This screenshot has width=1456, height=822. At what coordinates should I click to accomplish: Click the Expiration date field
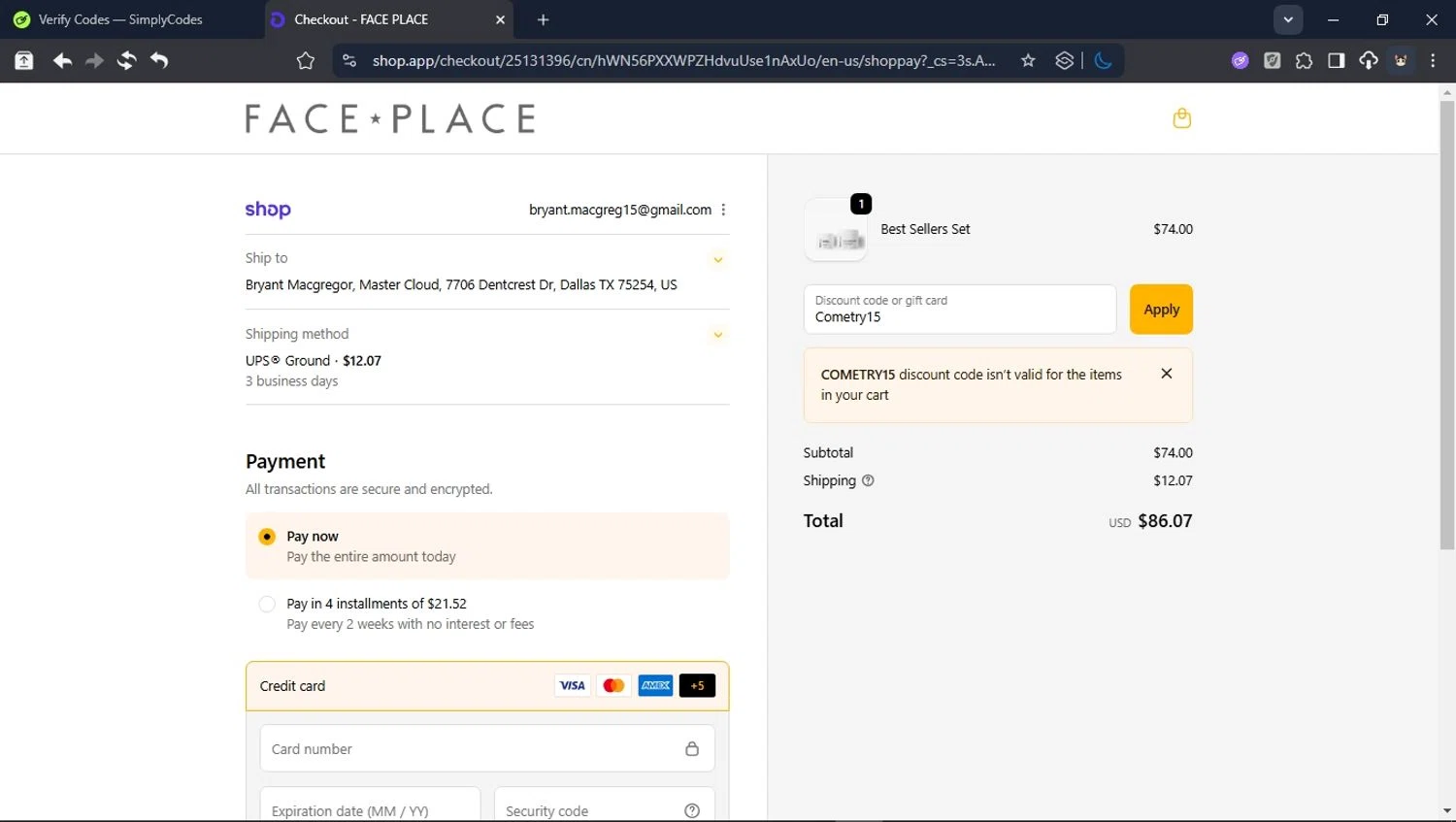[x=370, y=806]
